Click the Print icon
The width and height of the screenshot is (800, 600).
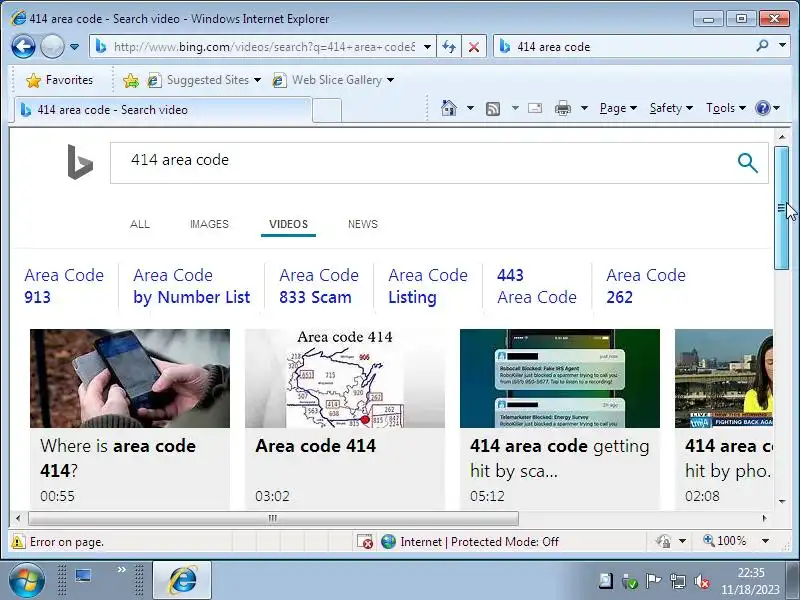click(x=563, y=108)
